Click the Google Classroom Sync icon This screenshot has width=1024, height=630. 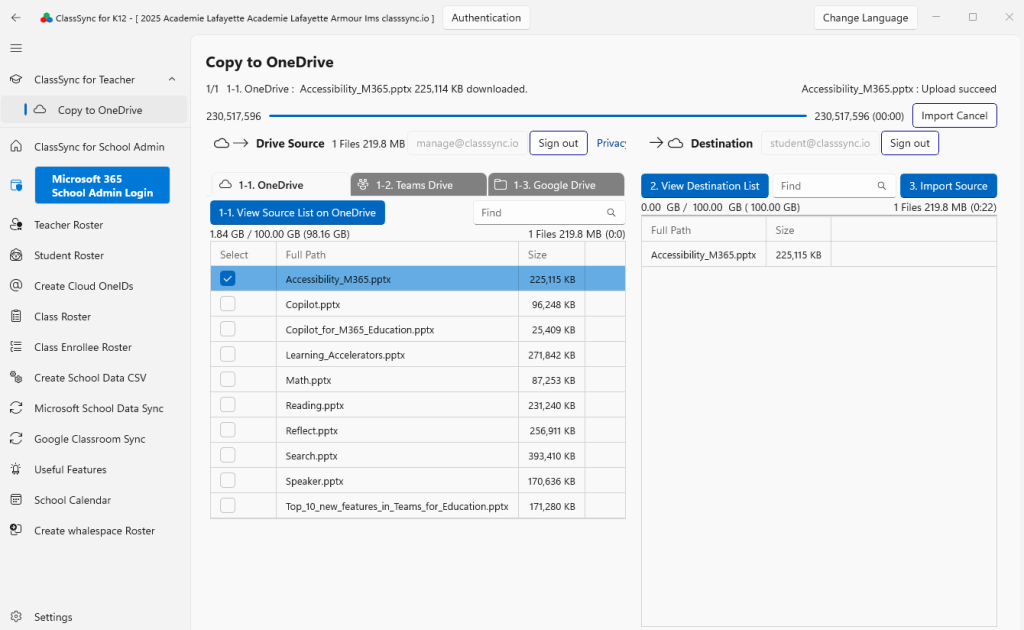click(x=16, y=439)
